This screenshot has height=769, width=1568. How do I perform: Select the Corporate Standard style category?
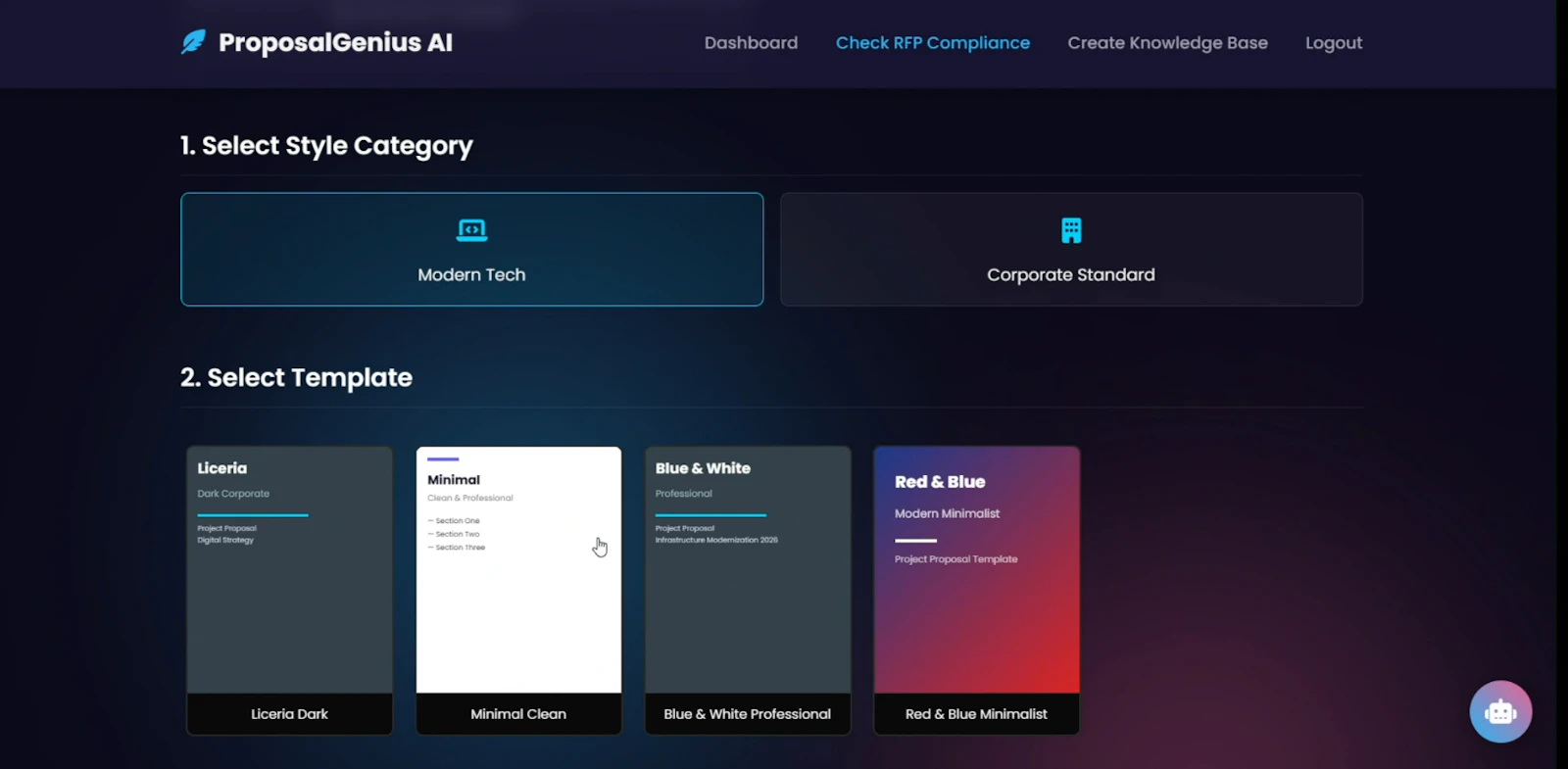[x=1071, y=249]
